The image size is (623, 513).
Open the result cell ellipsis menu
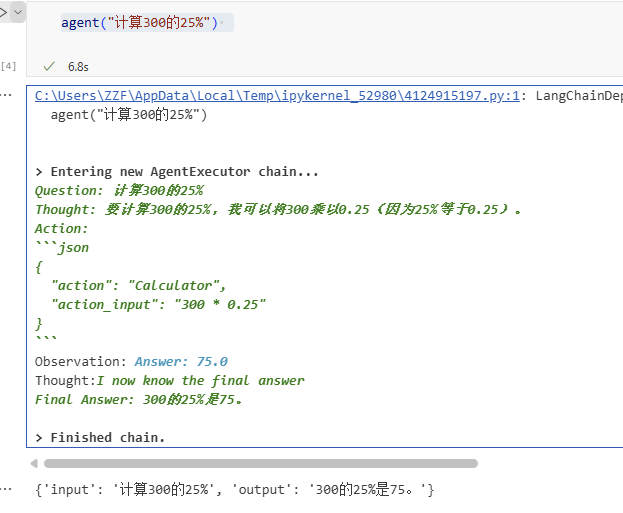[6, 489]
